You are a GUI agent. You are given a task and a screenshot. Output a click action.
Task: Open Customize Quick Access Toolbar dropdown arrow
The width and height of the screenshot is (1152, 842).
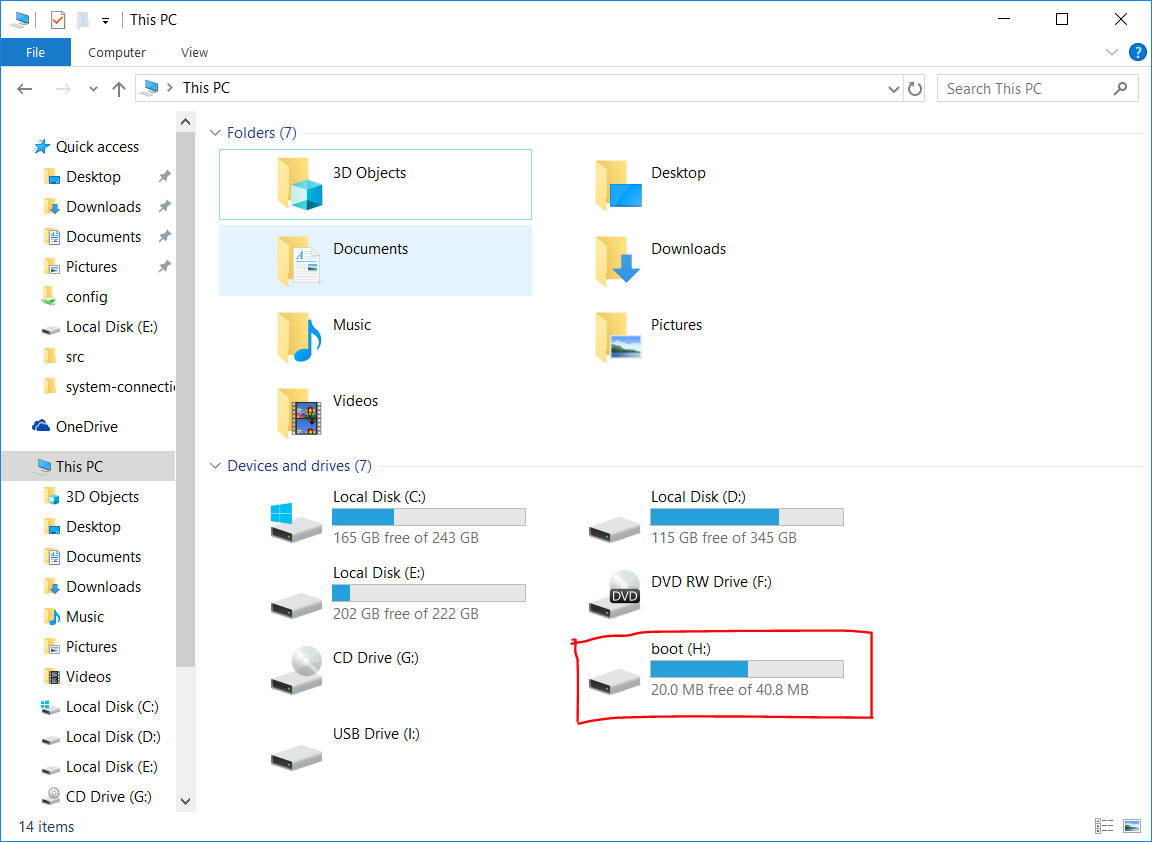[106, 21]
